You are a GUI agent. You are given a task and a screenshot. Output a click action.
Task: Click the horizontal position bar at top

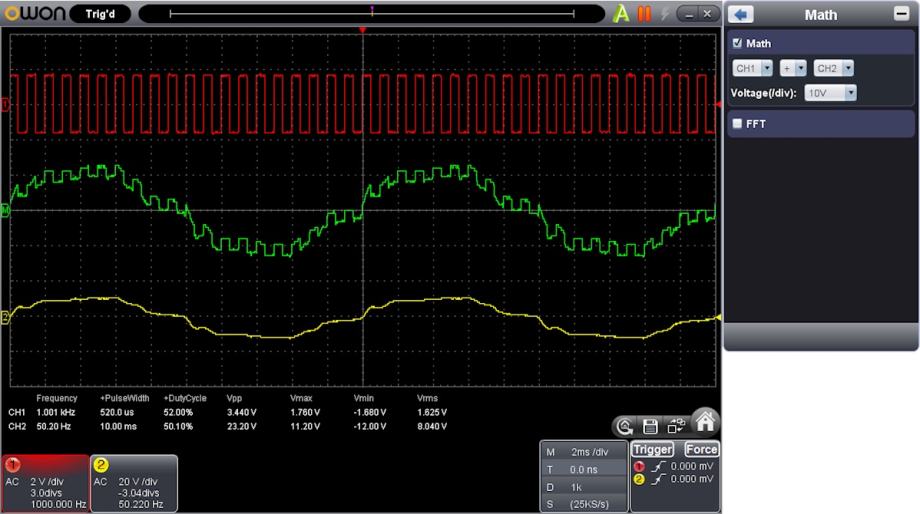click(372, 14)
